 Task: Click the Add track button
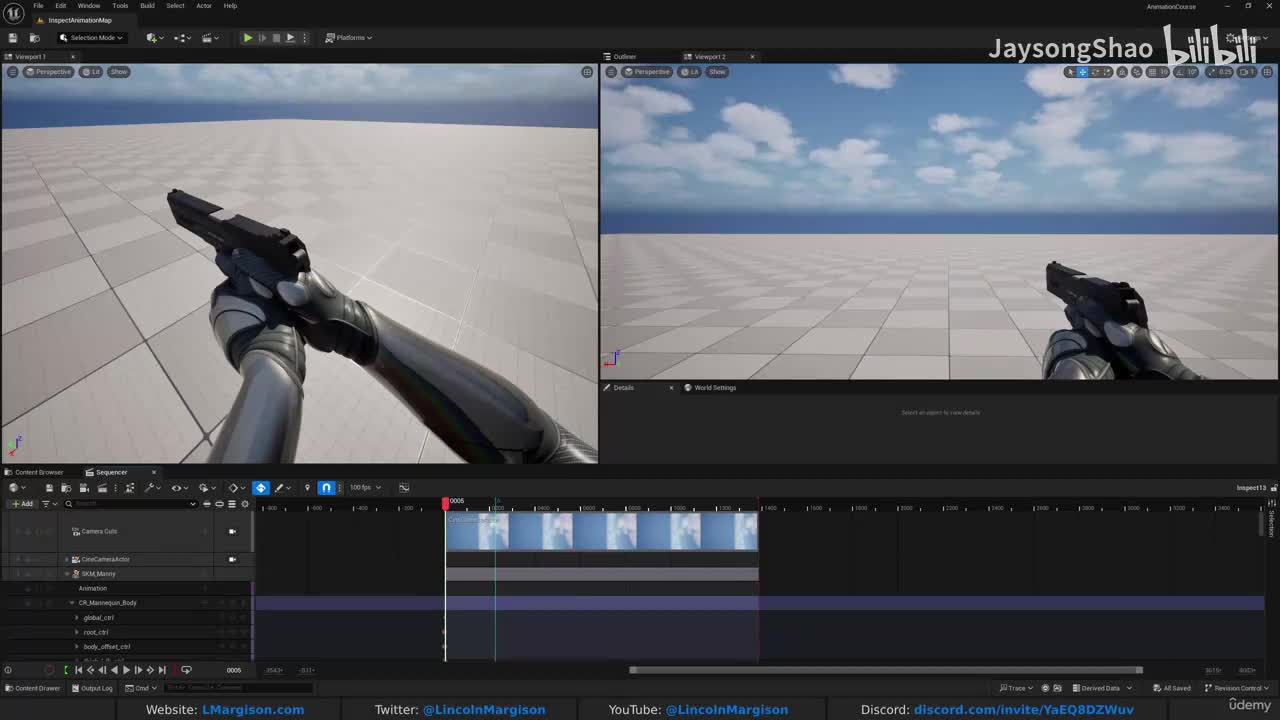point(22,504)
